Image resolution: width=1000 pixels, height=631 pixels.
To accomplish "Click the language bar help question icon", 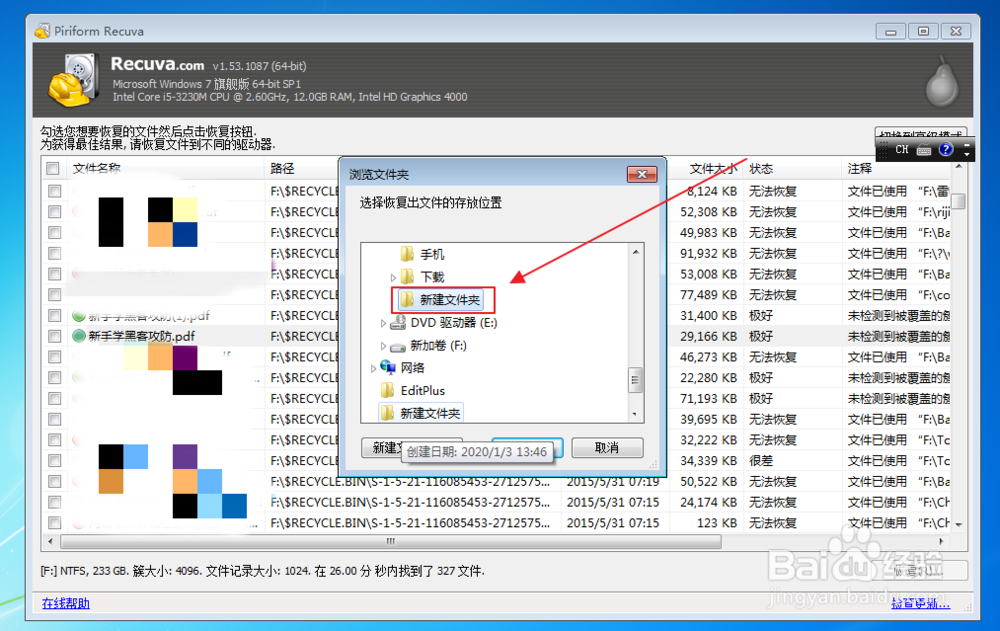I will point(946,149).
